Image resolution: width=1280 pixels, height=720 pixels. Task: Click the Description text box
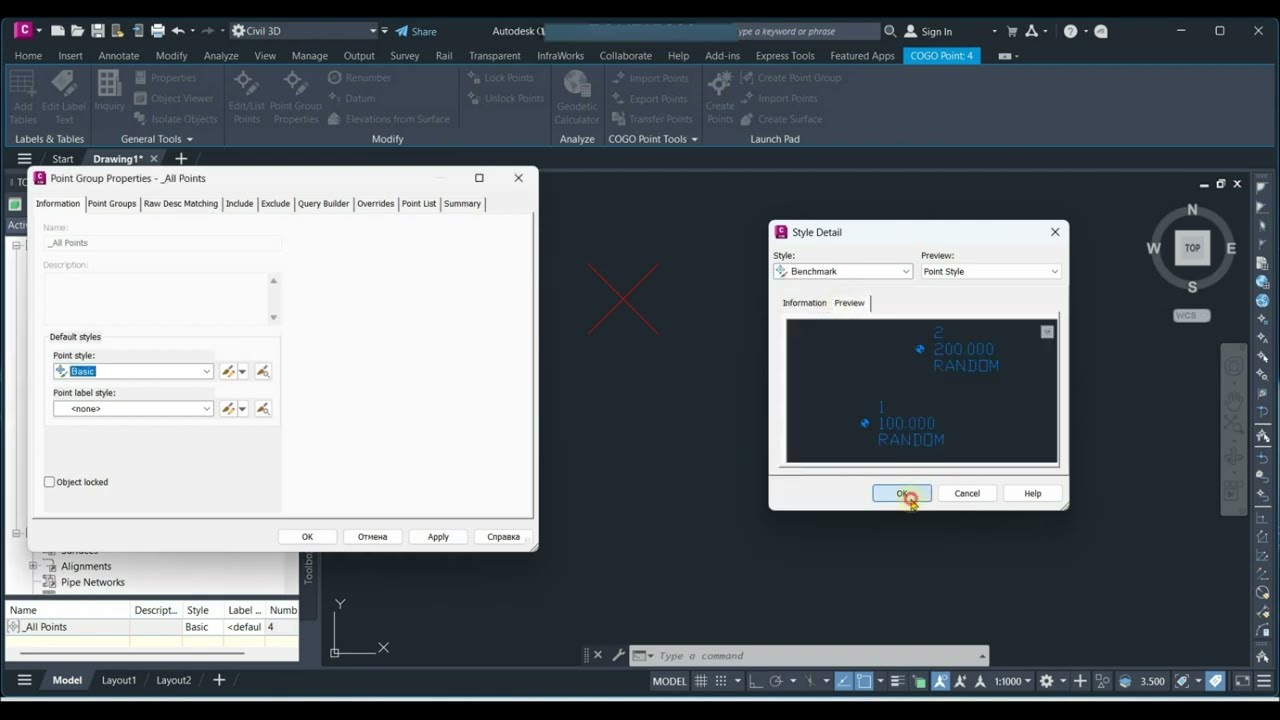pyautogui.click(x=162, y=298)
